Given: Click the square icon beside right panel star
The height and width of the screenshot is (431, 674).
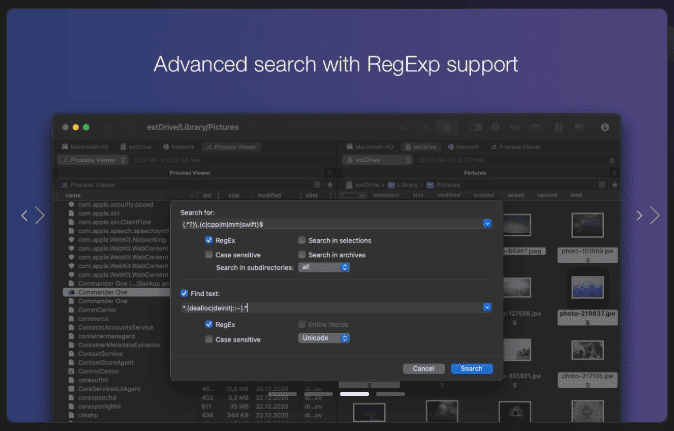Looking at the screenshot, I should click(x=602, y=185).
